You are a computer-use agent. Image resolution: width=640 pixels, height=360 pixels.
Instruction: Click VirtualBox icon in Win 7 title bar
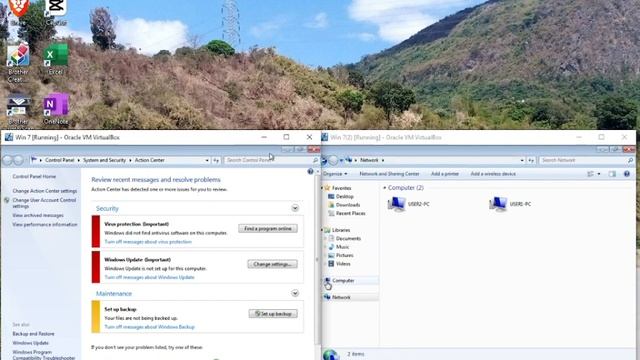[9, 137]
